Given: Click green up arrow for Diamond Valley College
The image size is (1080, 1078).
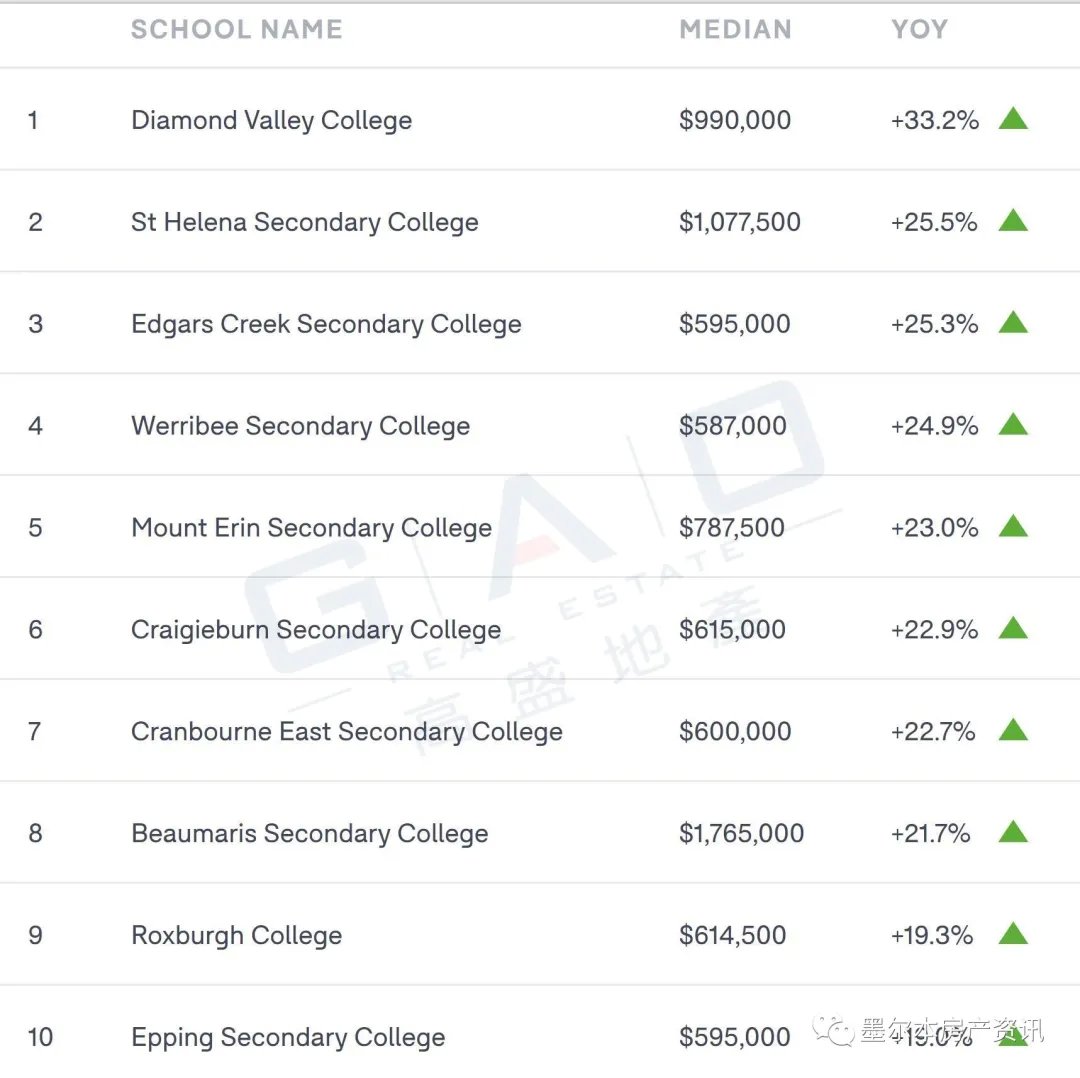Looking at the screenshot, I should tap(1012, 118).
